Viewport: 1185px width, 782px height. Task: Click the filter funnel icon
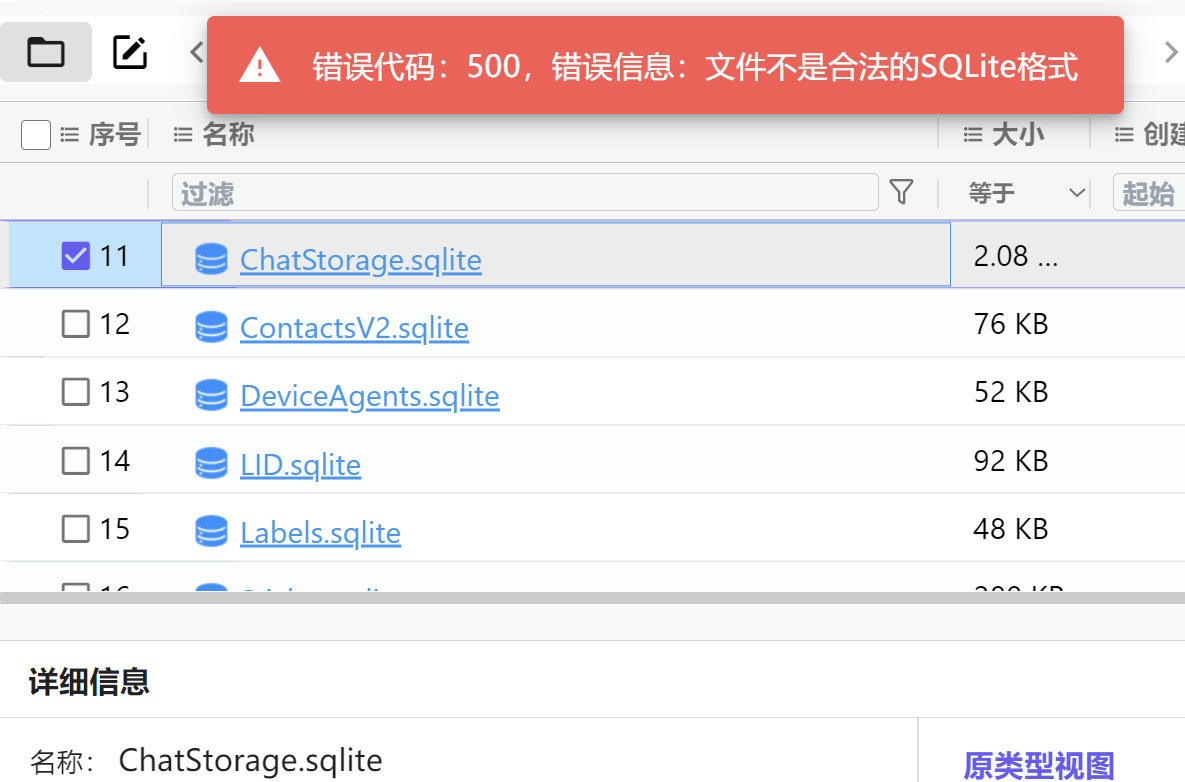(x=902, y=192)
